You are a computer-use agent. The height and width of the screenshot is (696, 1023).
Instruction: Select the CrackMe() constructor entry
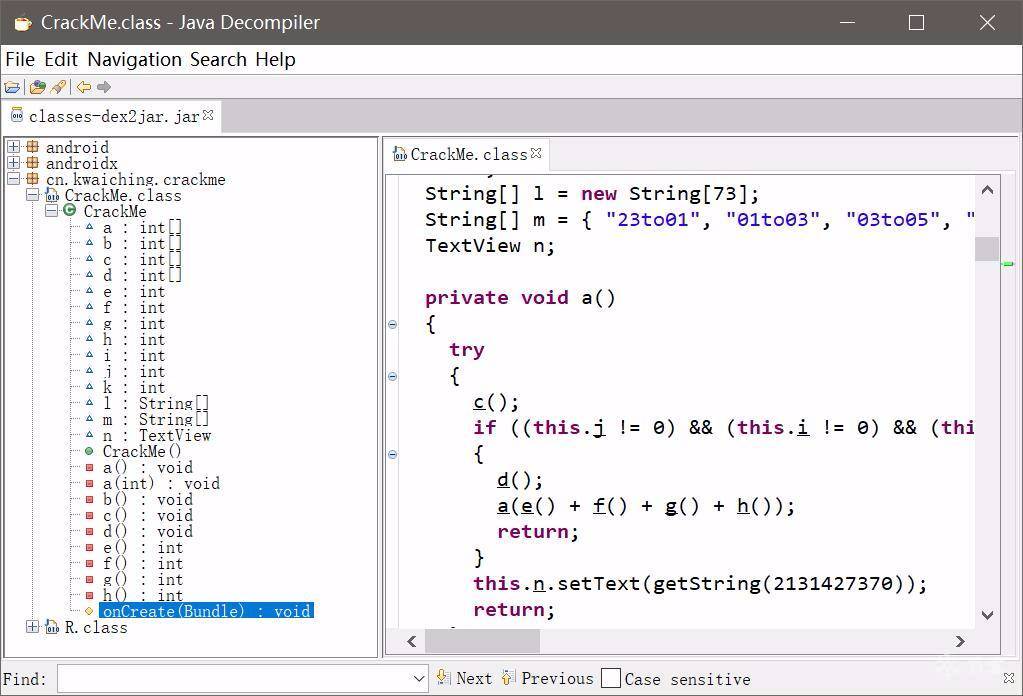[142, 451]
